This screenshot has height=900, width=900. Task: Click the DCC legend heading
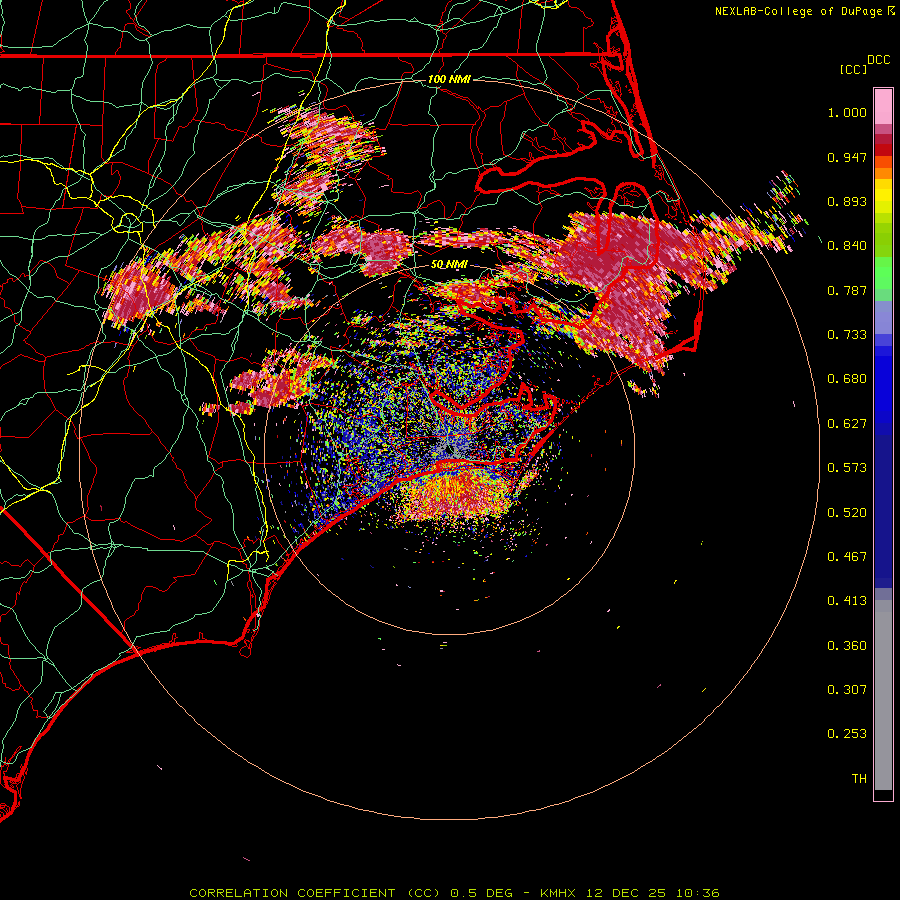pos(878,60)
